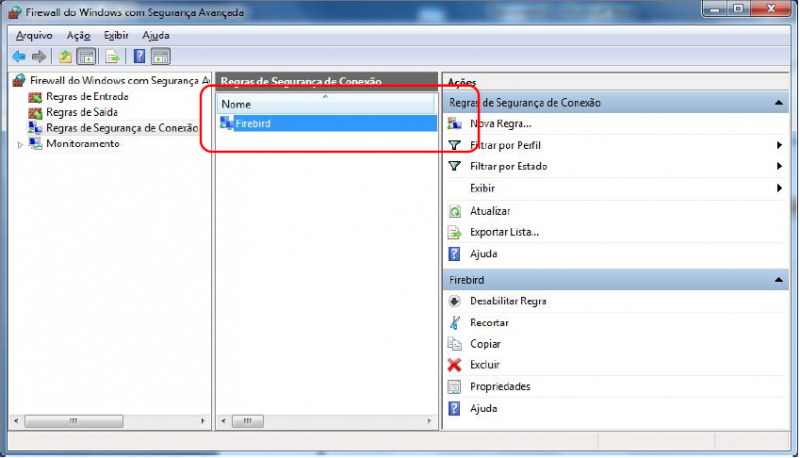Click the Forward arrow toolbar icon
The height and width of the screenshot is (458, 800).
(39, 57)
